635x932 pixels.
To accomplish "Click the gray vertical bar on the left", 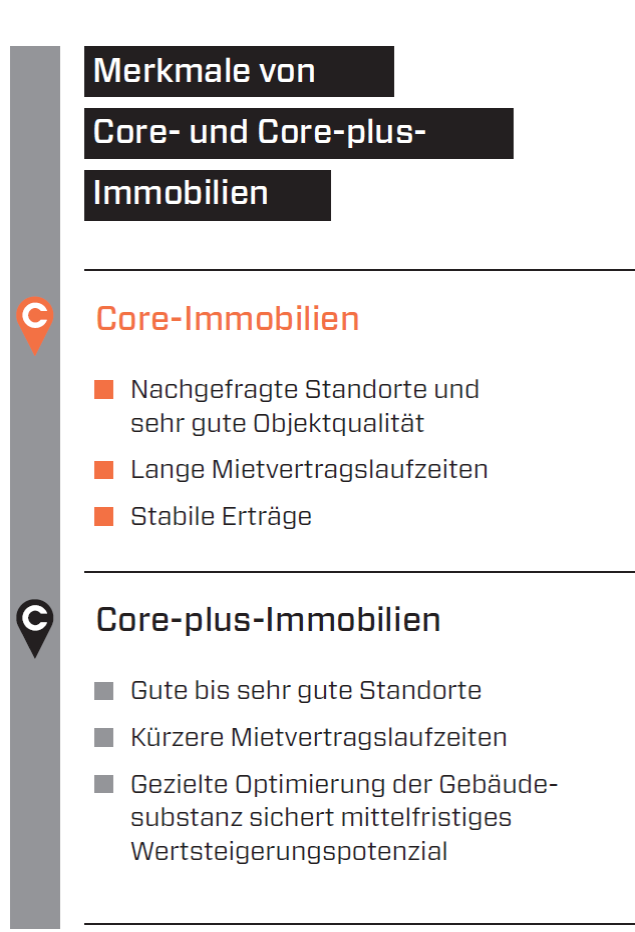I will pyautogui.click(x=35, y=480).
